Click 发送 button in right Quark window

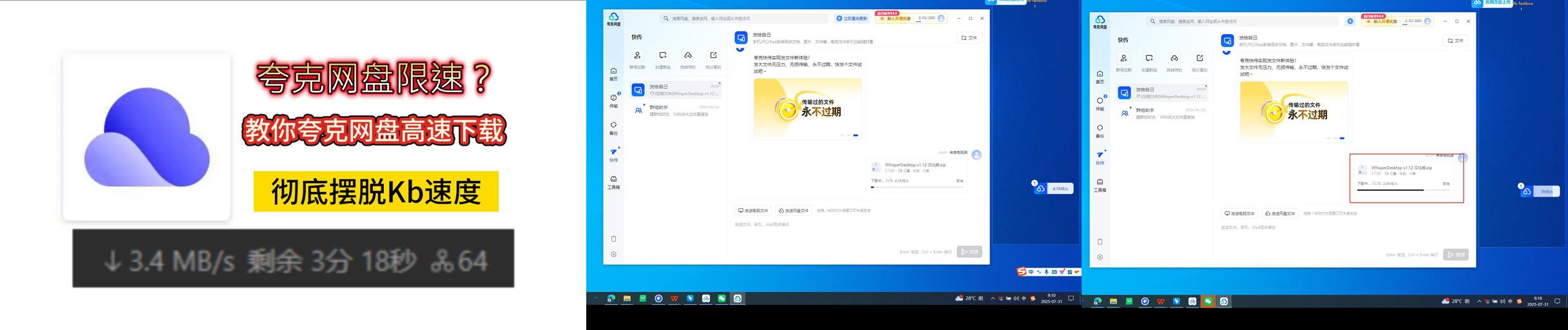pos(1456,255)
